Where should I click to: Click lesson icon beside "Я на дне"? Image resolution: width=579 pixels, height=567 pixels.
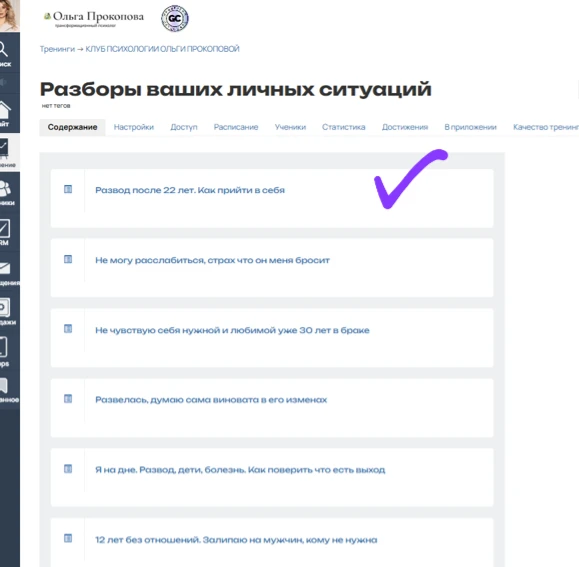[68, 469]
